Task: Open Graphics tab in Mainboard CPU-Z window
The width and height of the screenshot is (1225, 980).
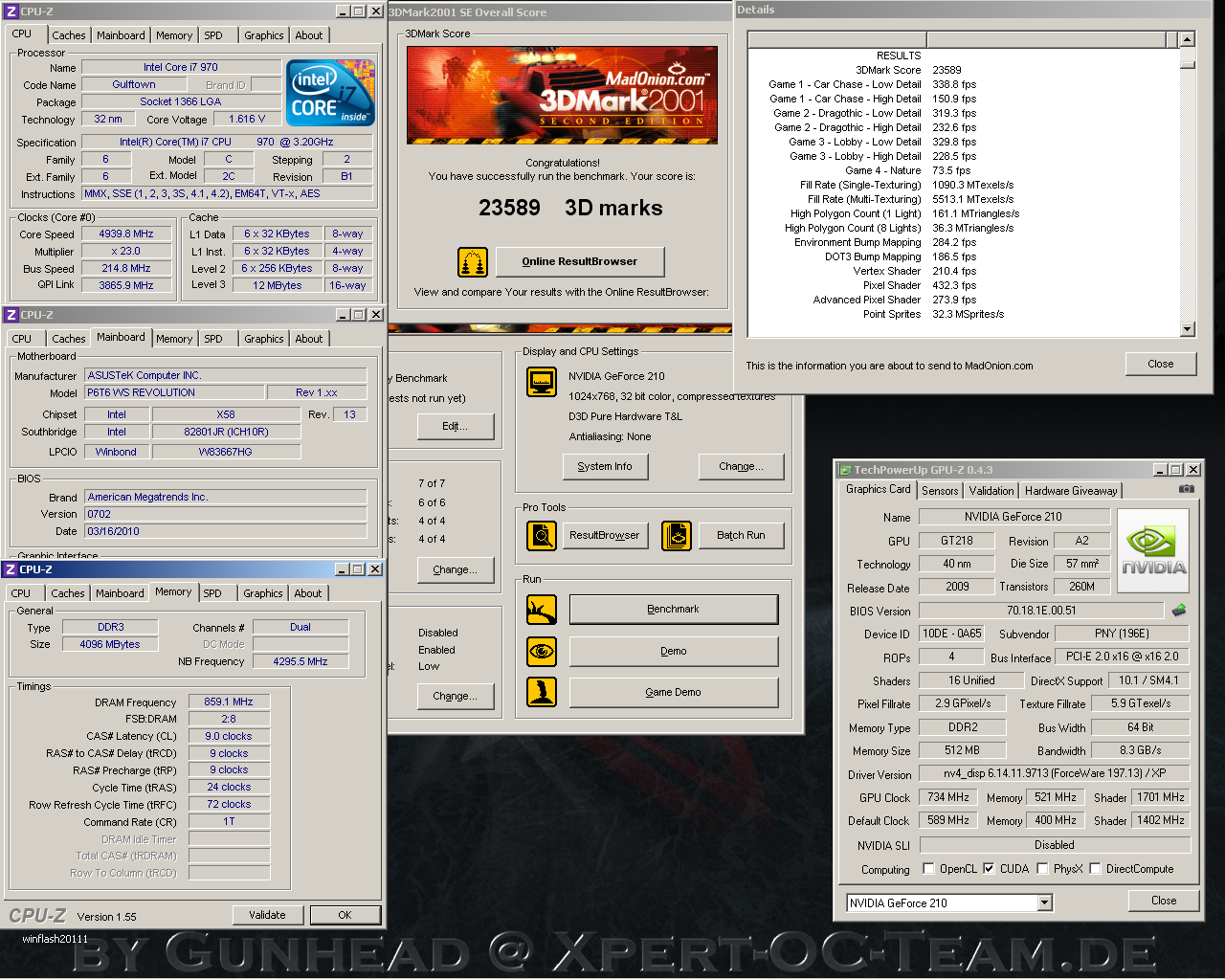Action: click(x=264, y=339)
